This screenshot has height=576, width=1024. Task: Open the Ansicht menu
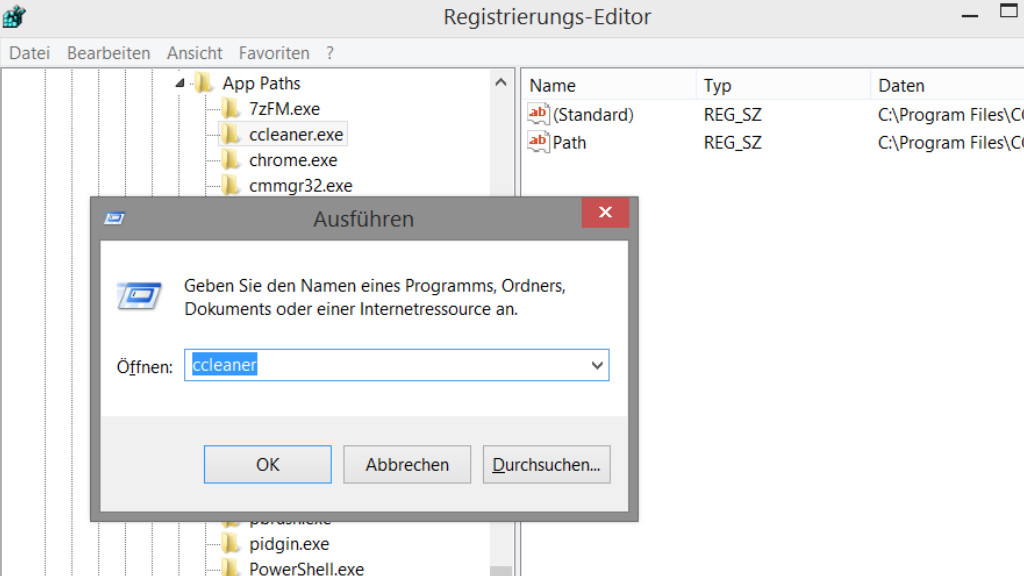click(195, 53)
